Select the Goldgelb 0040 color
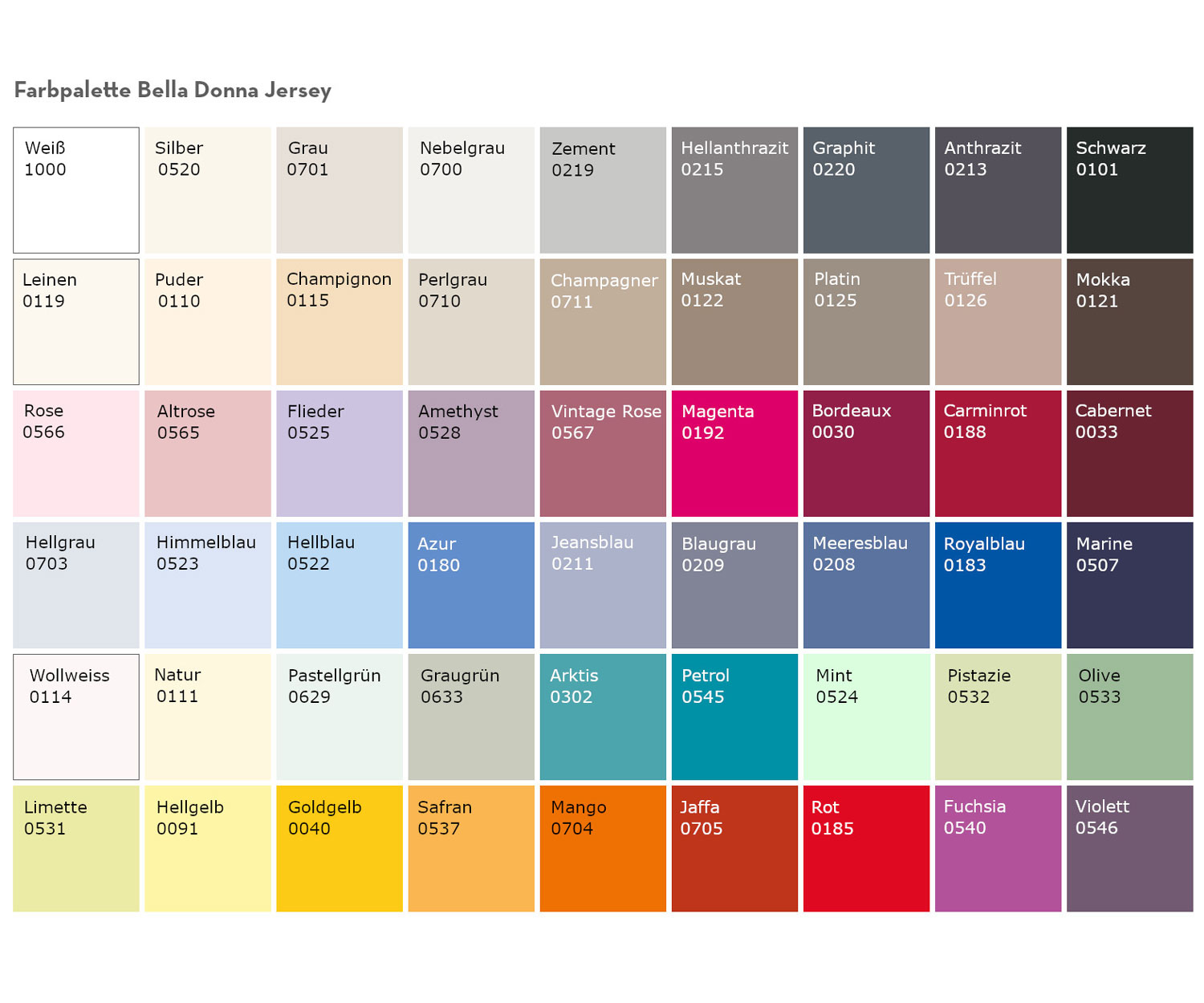This screenshot has height=1003, width=1204. pos(340,848)
